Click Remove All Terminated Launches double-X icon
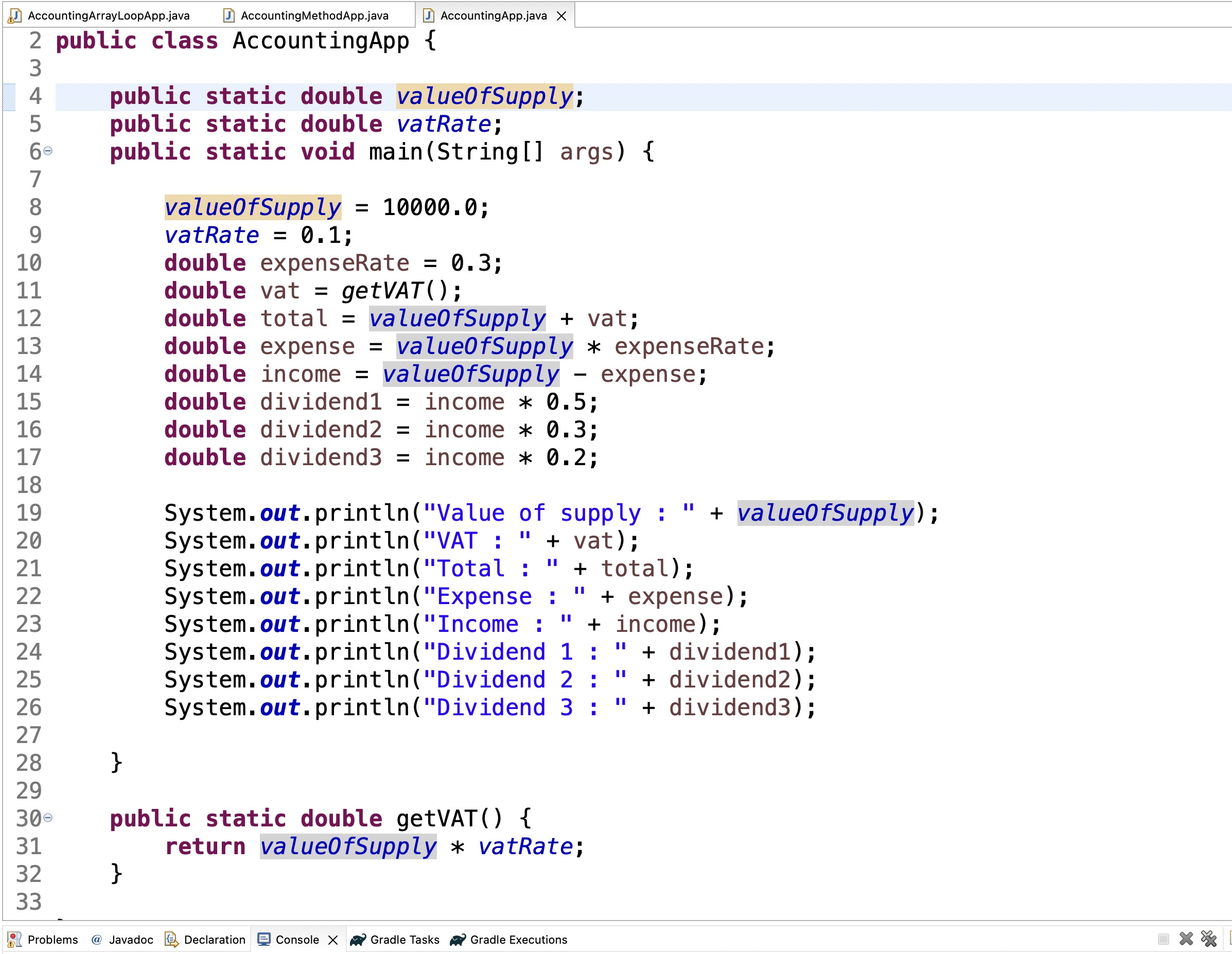 click(x=1208, y=939)
